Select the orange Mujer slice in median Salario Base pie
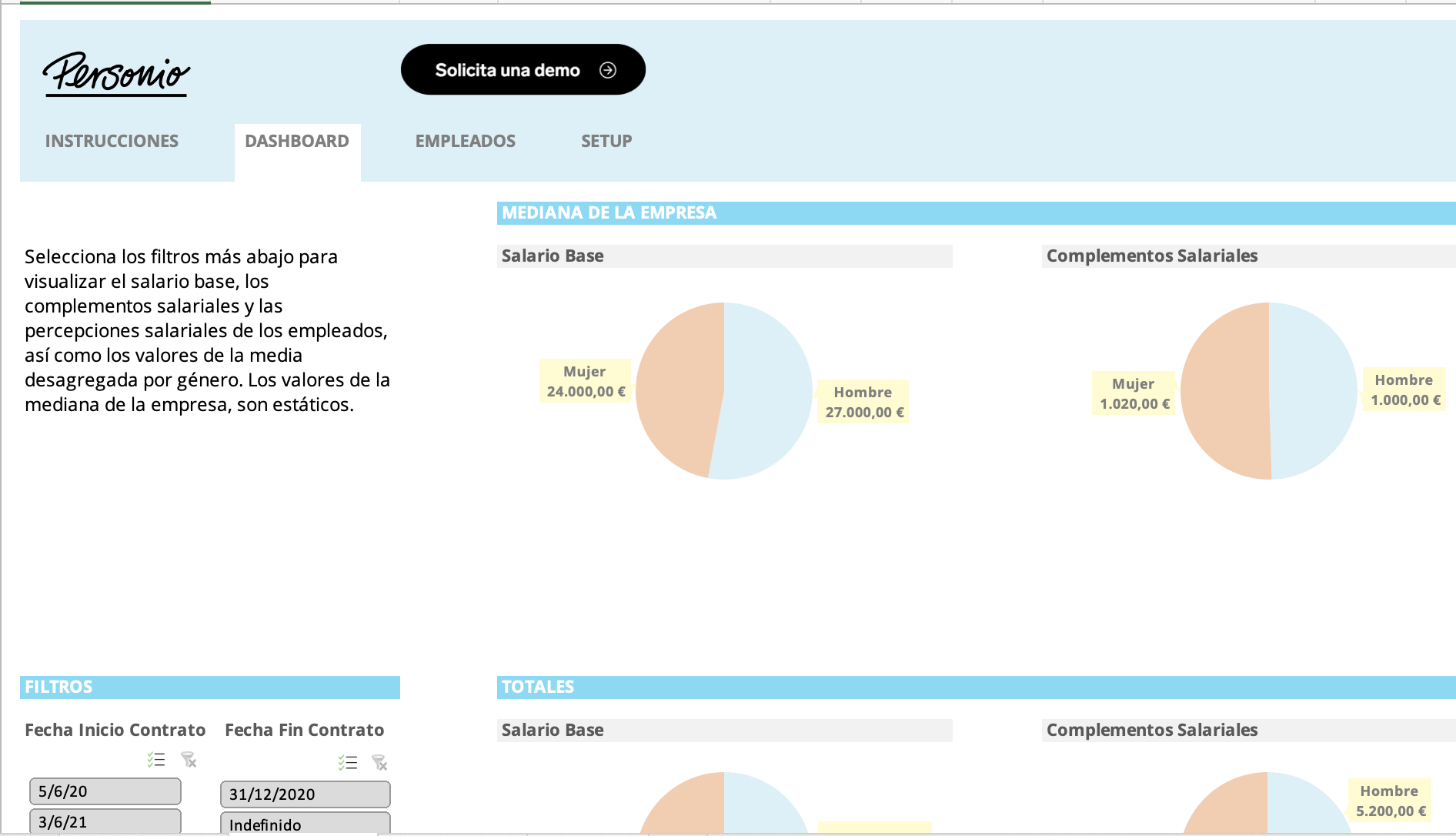Viewport: 1456px width, 836px height. (681, 389)
